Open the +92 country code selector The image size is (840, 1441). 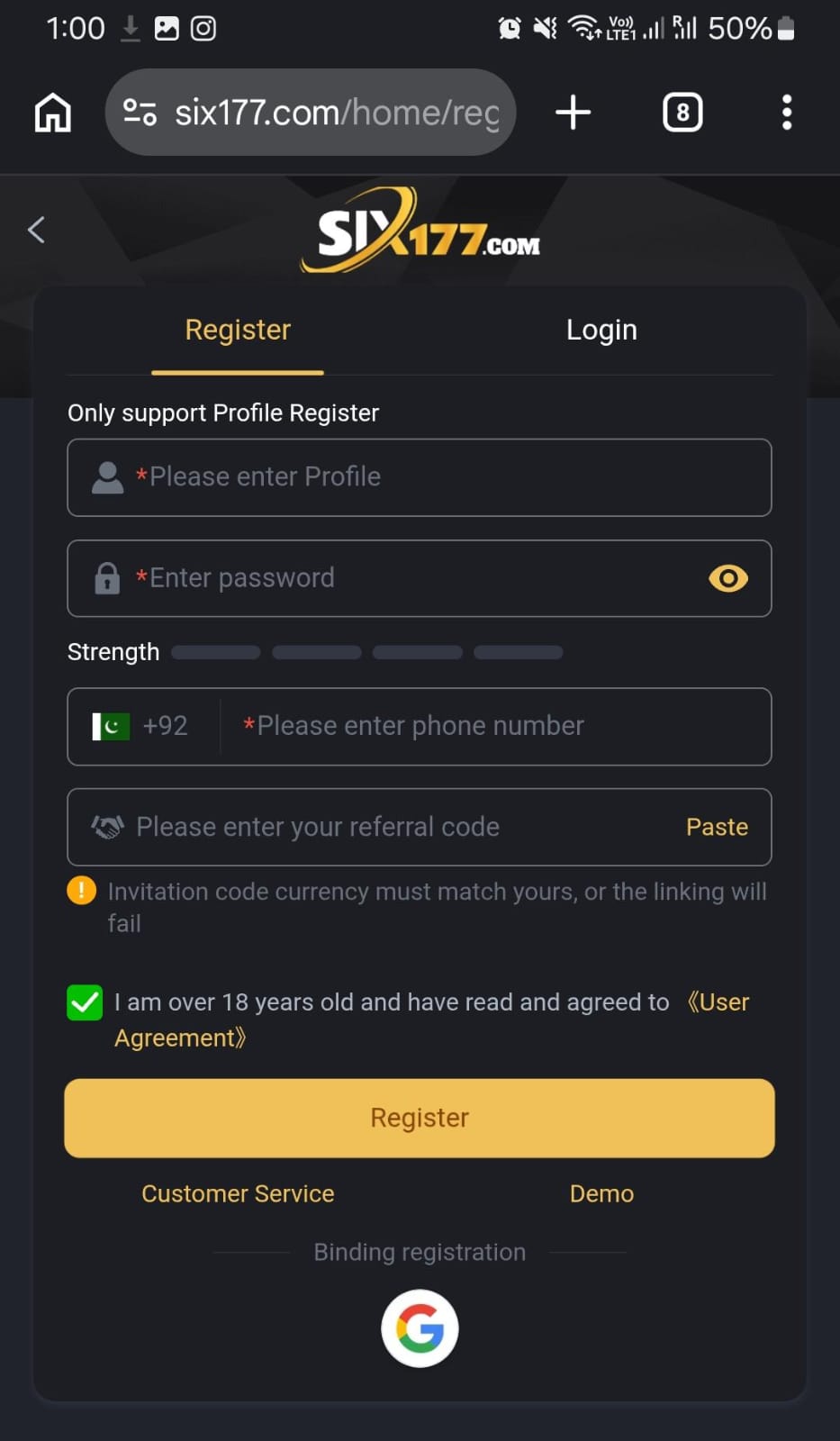pos(142,726)
